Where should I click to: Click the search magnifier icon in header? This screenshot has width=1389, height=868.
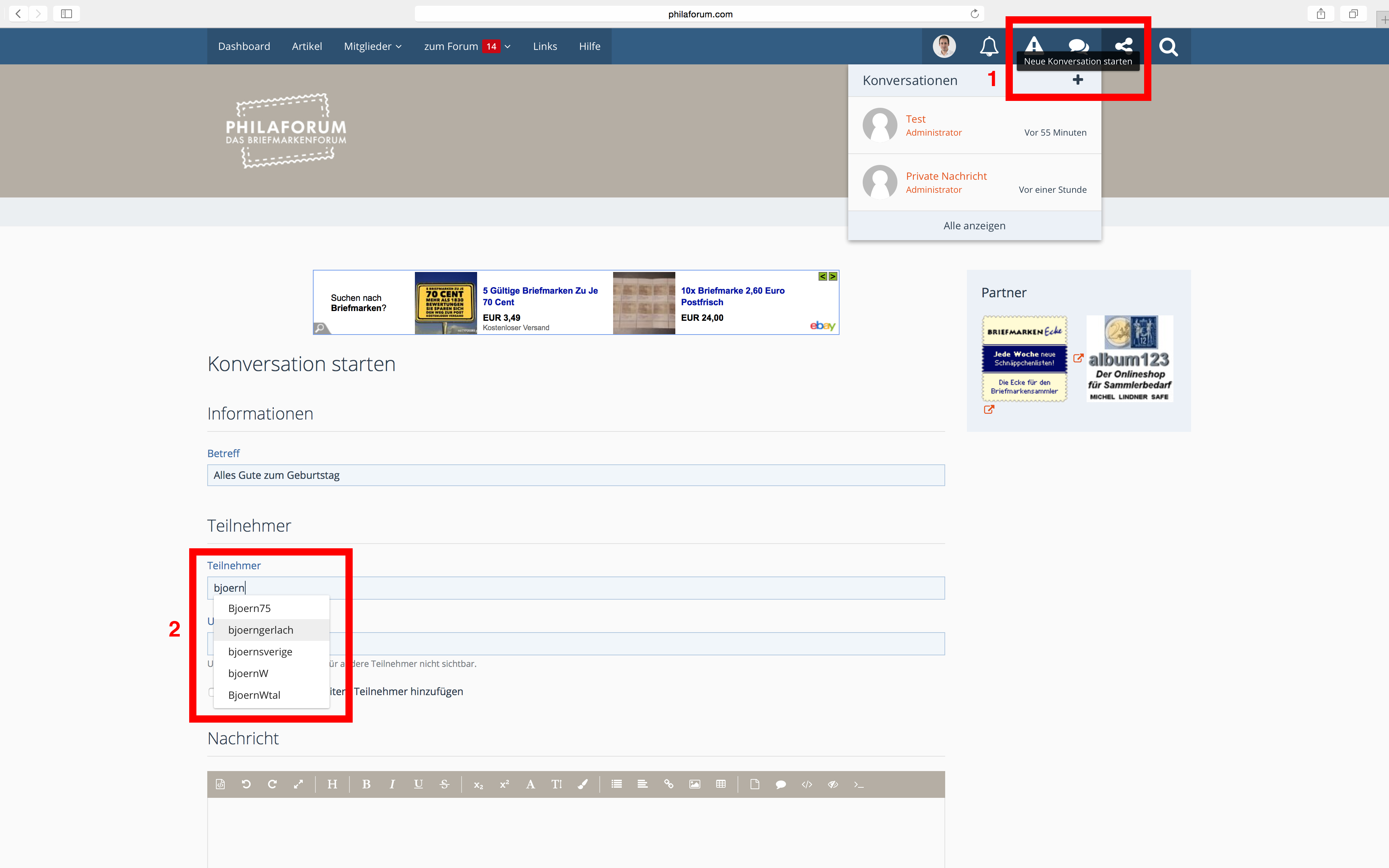(x=1168, y=47)
